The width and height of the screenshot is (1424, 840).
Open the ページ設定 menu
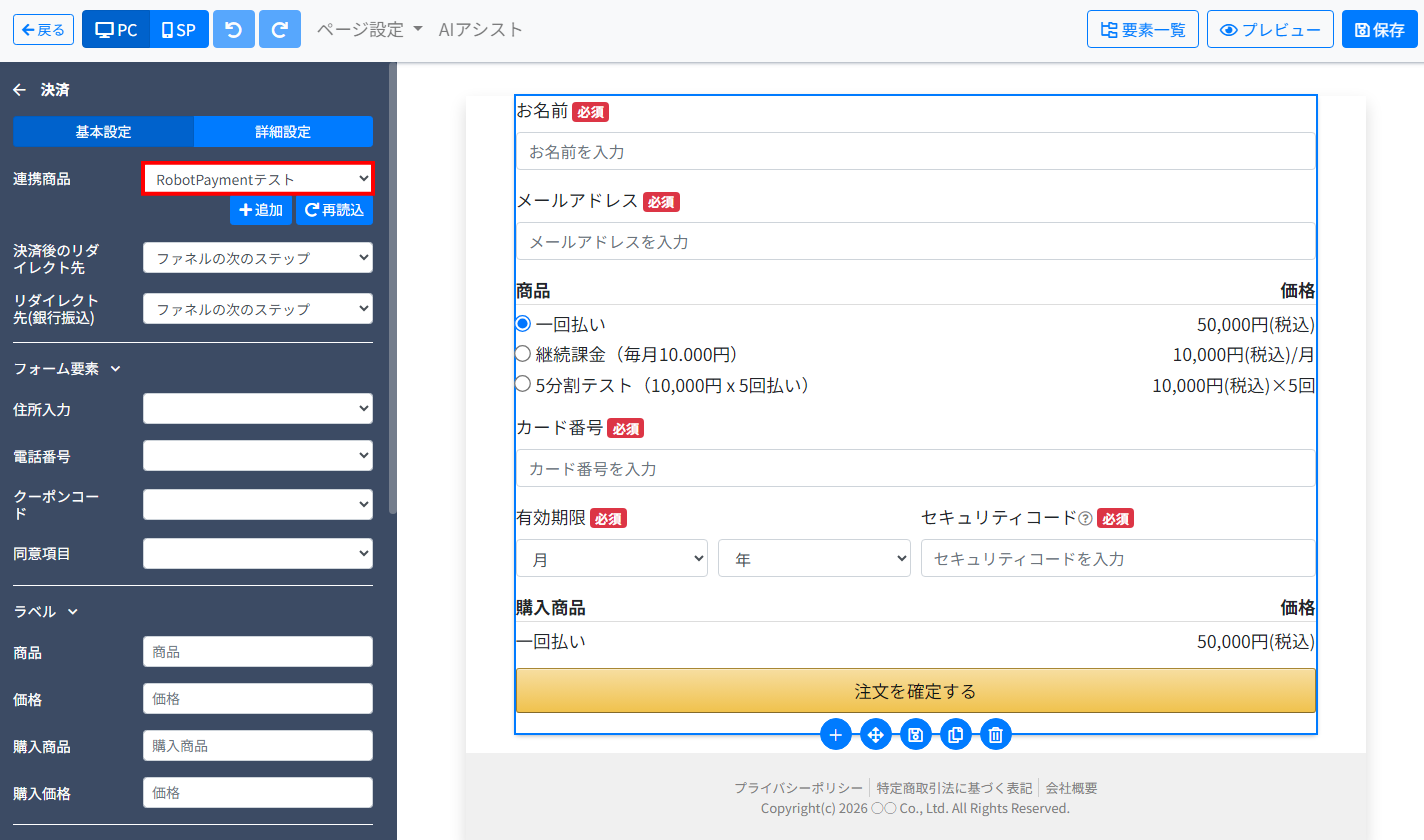click(370, 29)
